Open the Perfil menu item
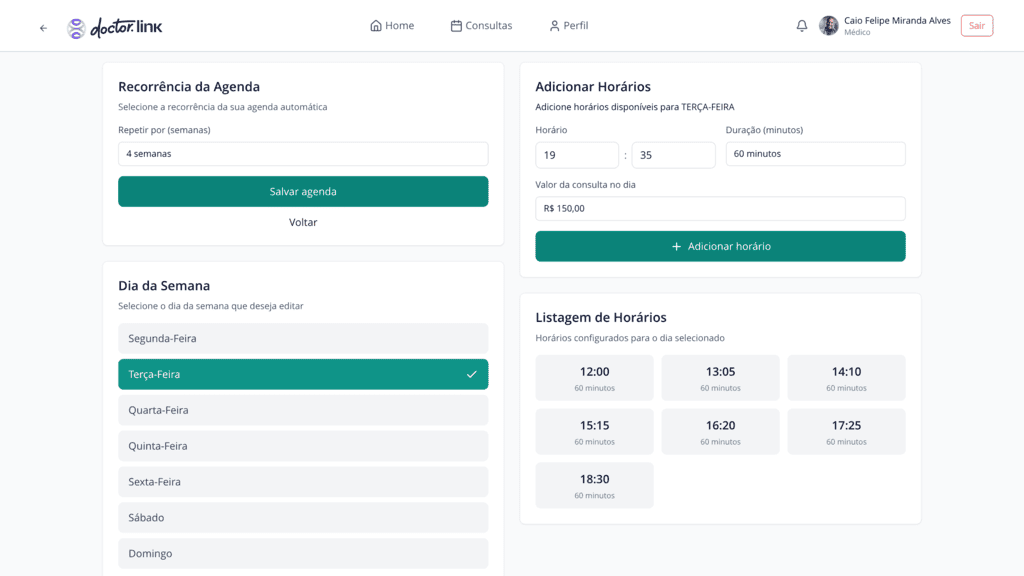Image resolution: width=1024 pixels, height=576 pixels. point(568,26)
